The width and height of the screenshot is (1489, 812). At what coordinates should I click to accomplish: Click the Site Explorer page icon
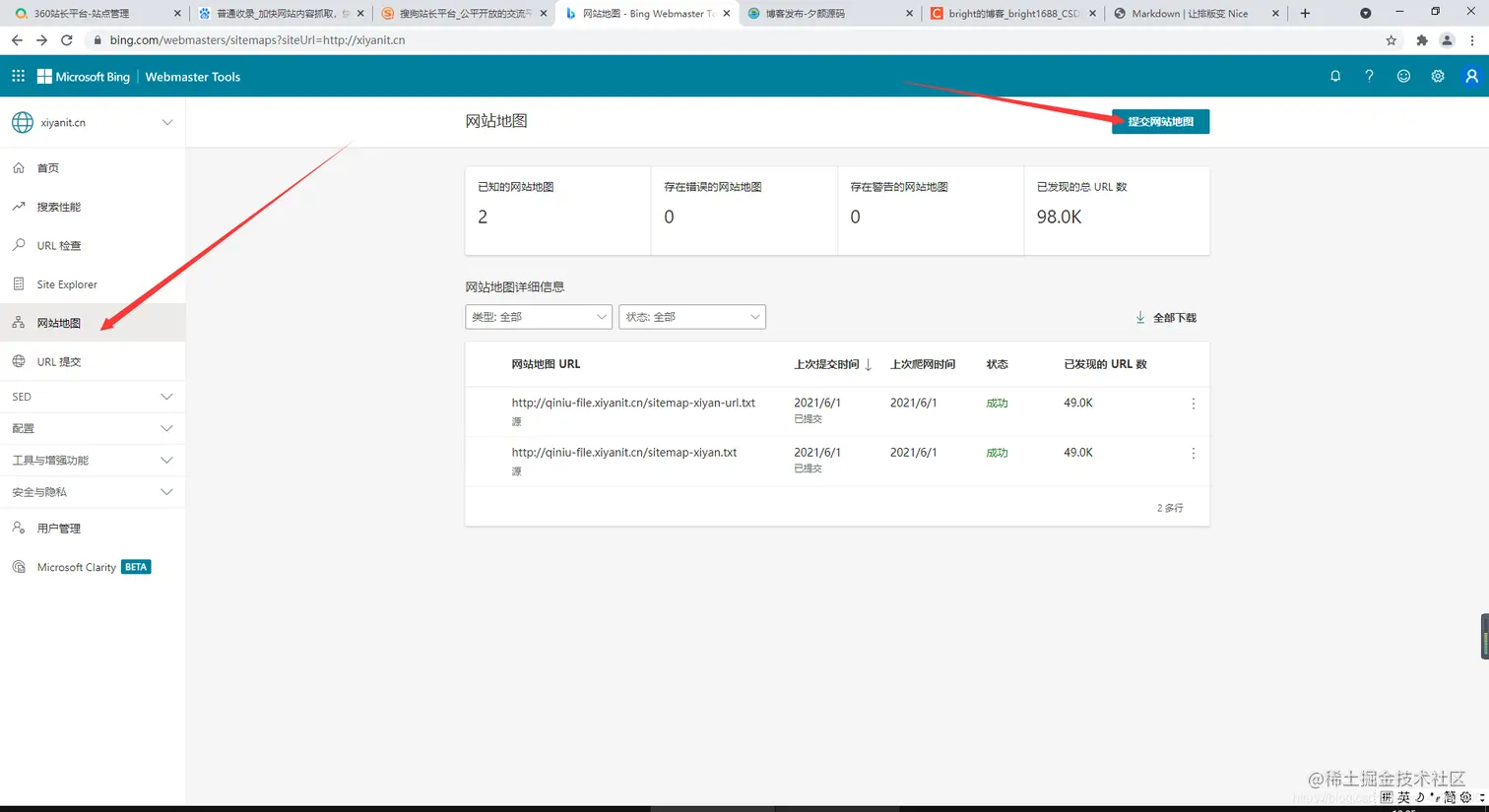[x=19, y=283]
